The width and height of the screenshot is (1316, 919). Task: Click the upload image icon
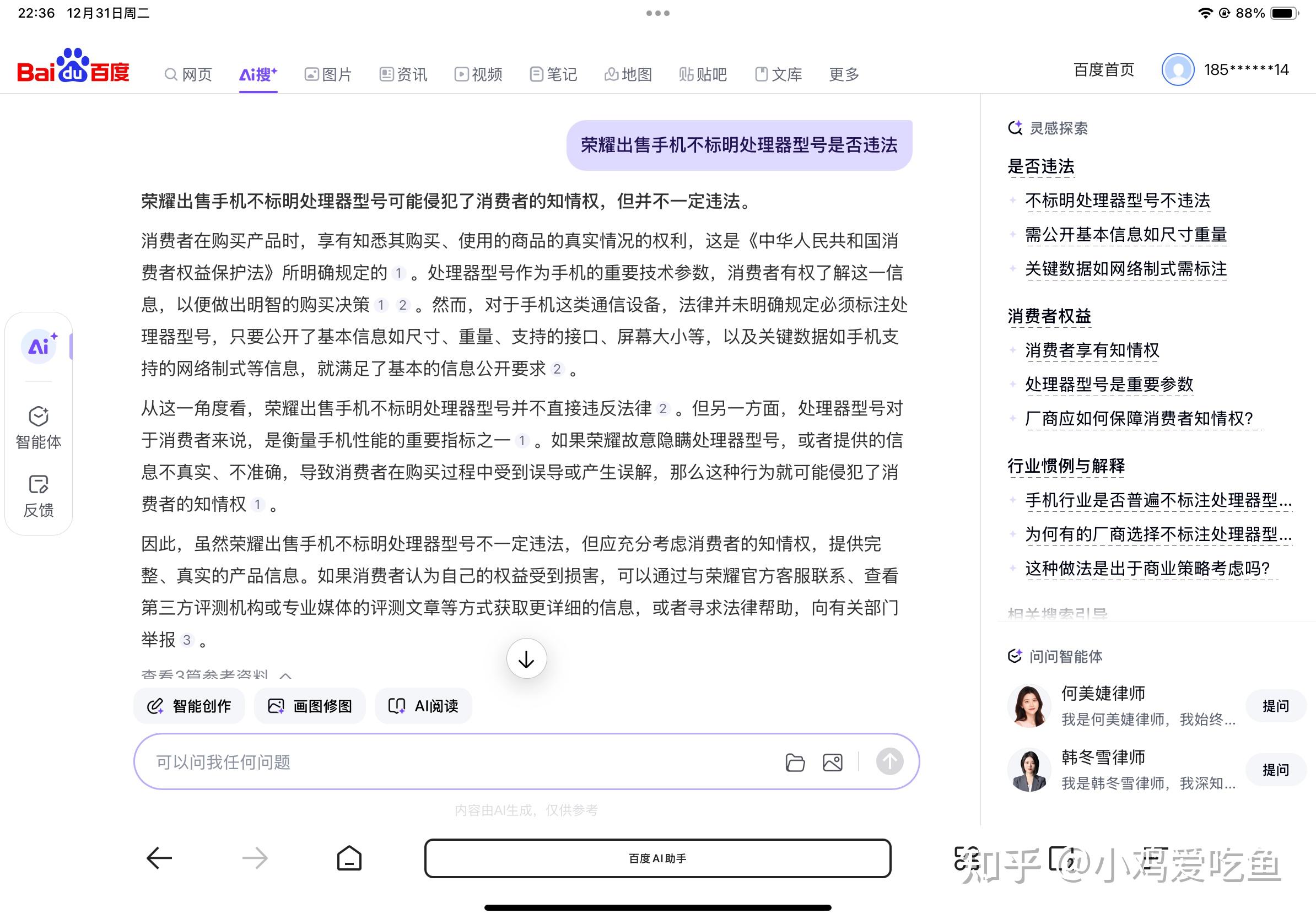click(832, 763)
